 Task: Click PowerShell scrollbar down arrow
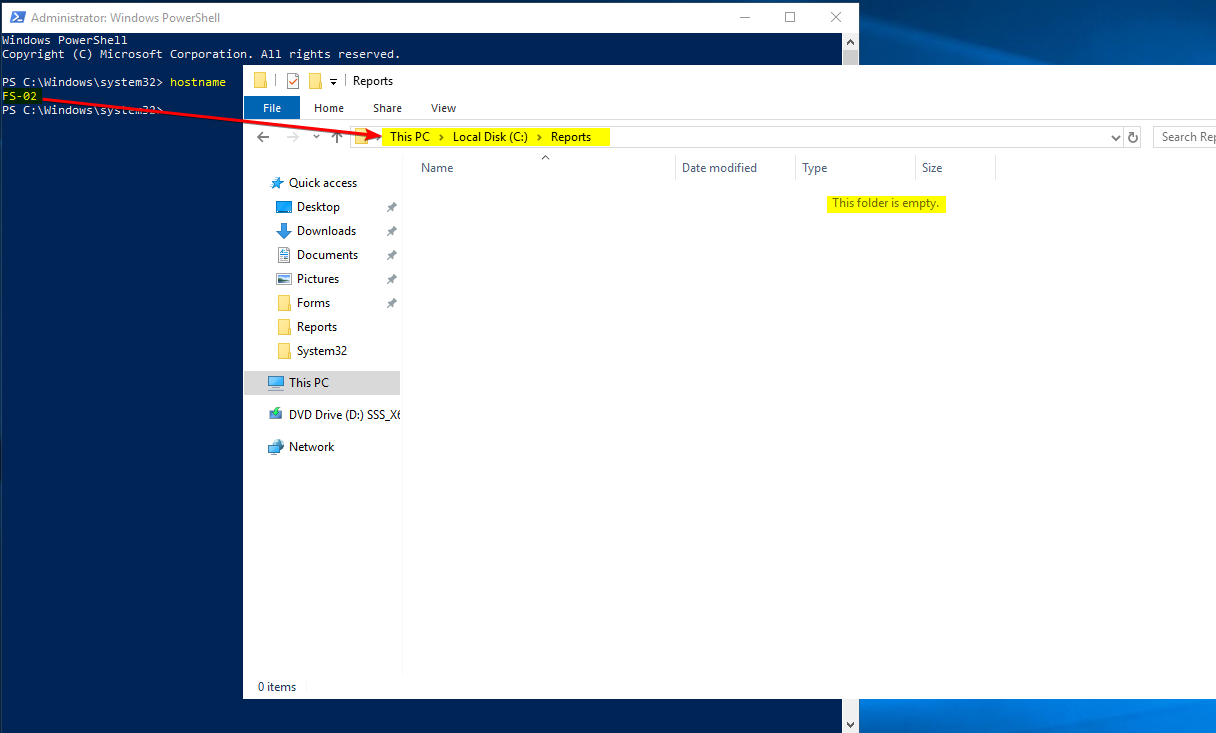[851, 724]
